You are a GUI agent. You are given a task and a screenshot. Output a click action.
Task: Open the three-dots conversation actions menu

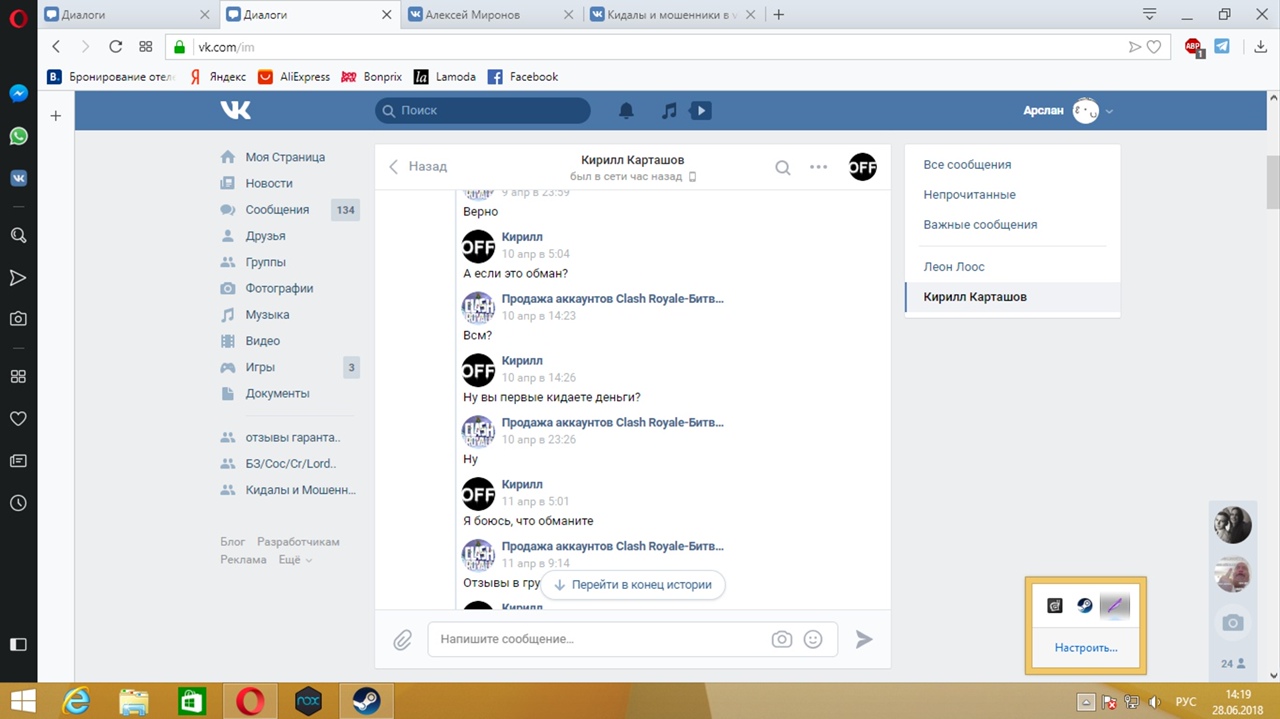tap(818, 167)
